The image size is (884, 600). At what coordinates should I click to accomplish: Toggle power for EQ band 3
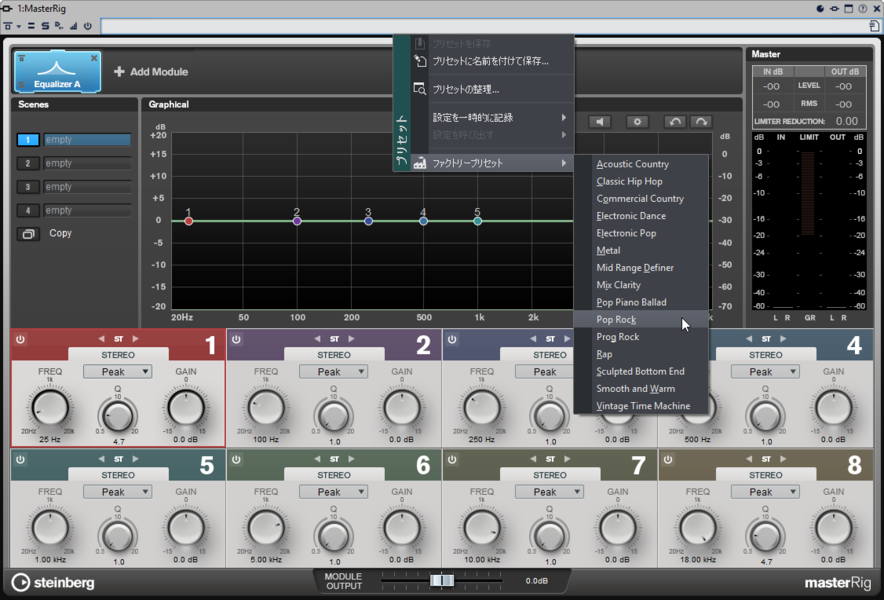pyautogui.click(x=452, y=339)
